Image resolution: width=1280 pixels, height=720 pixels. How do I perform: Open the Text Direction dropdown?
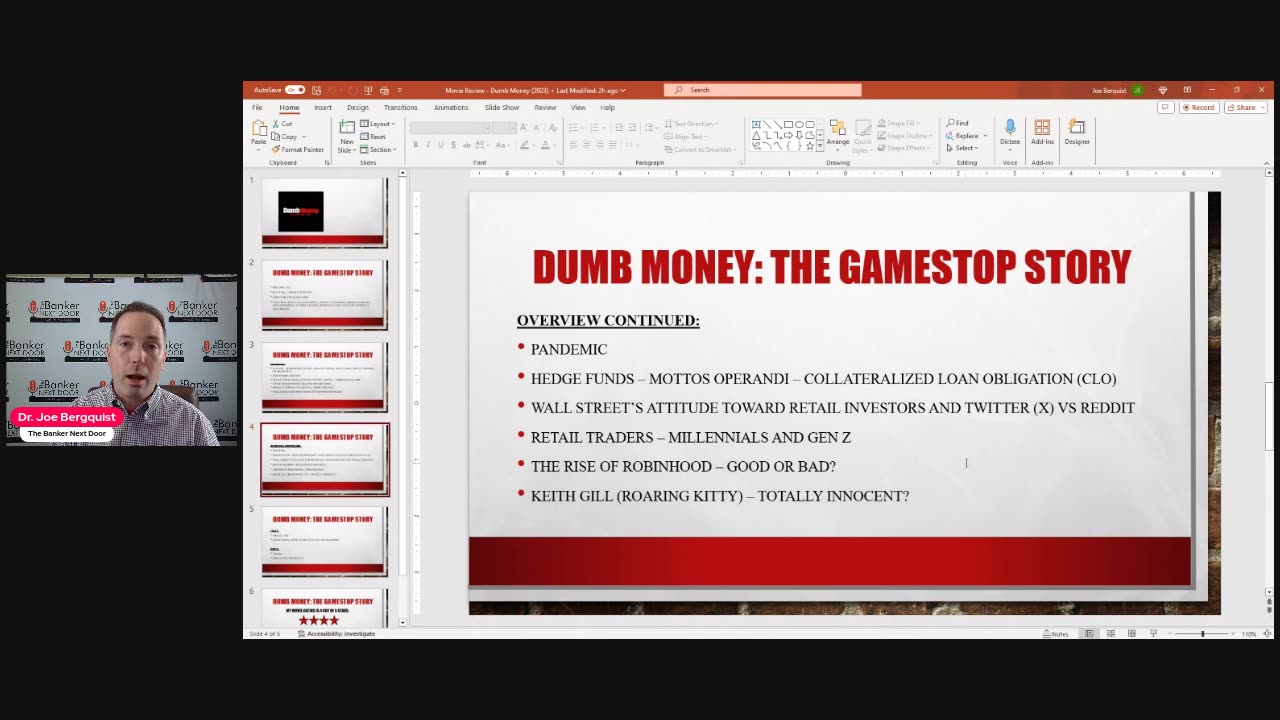(x=692, y=124)
